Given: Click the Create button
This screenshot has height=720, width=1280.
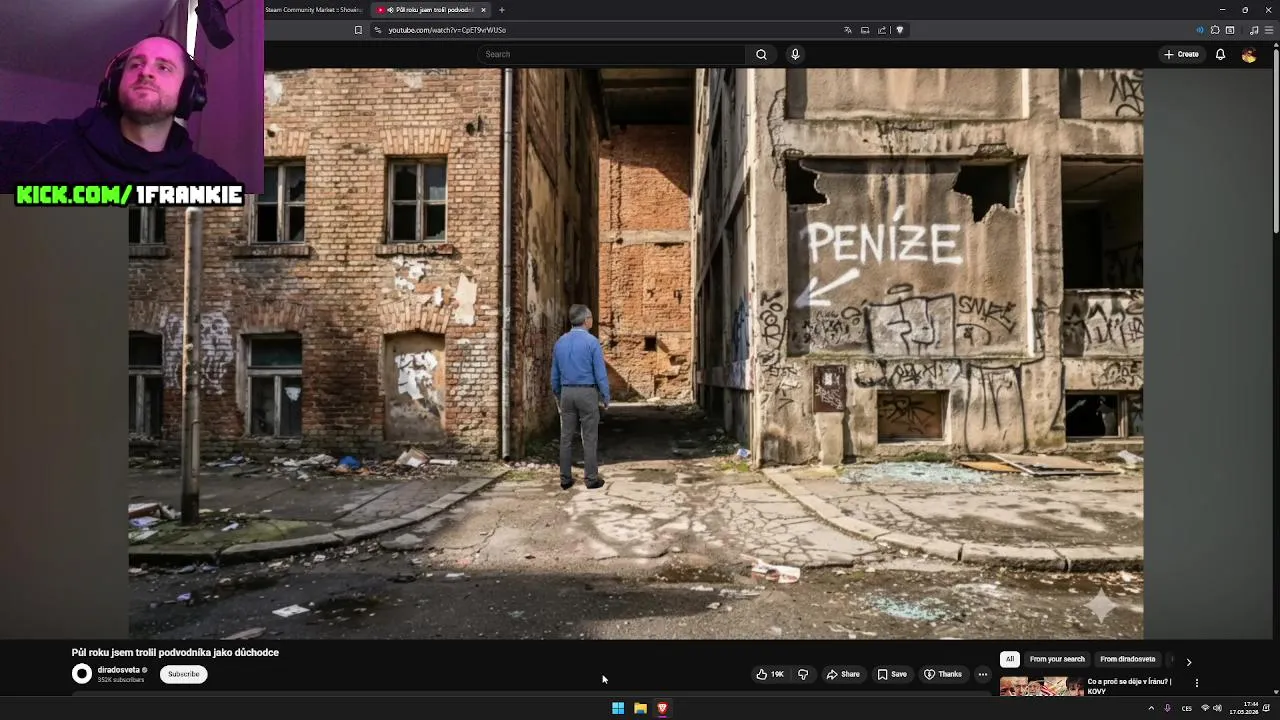Looking at the screenshot, I should point(1181,54).
